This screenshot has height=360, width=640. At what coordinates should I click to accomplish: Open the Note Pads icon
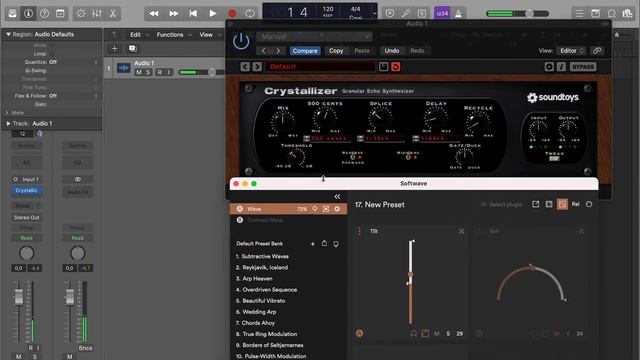[596, 13]
